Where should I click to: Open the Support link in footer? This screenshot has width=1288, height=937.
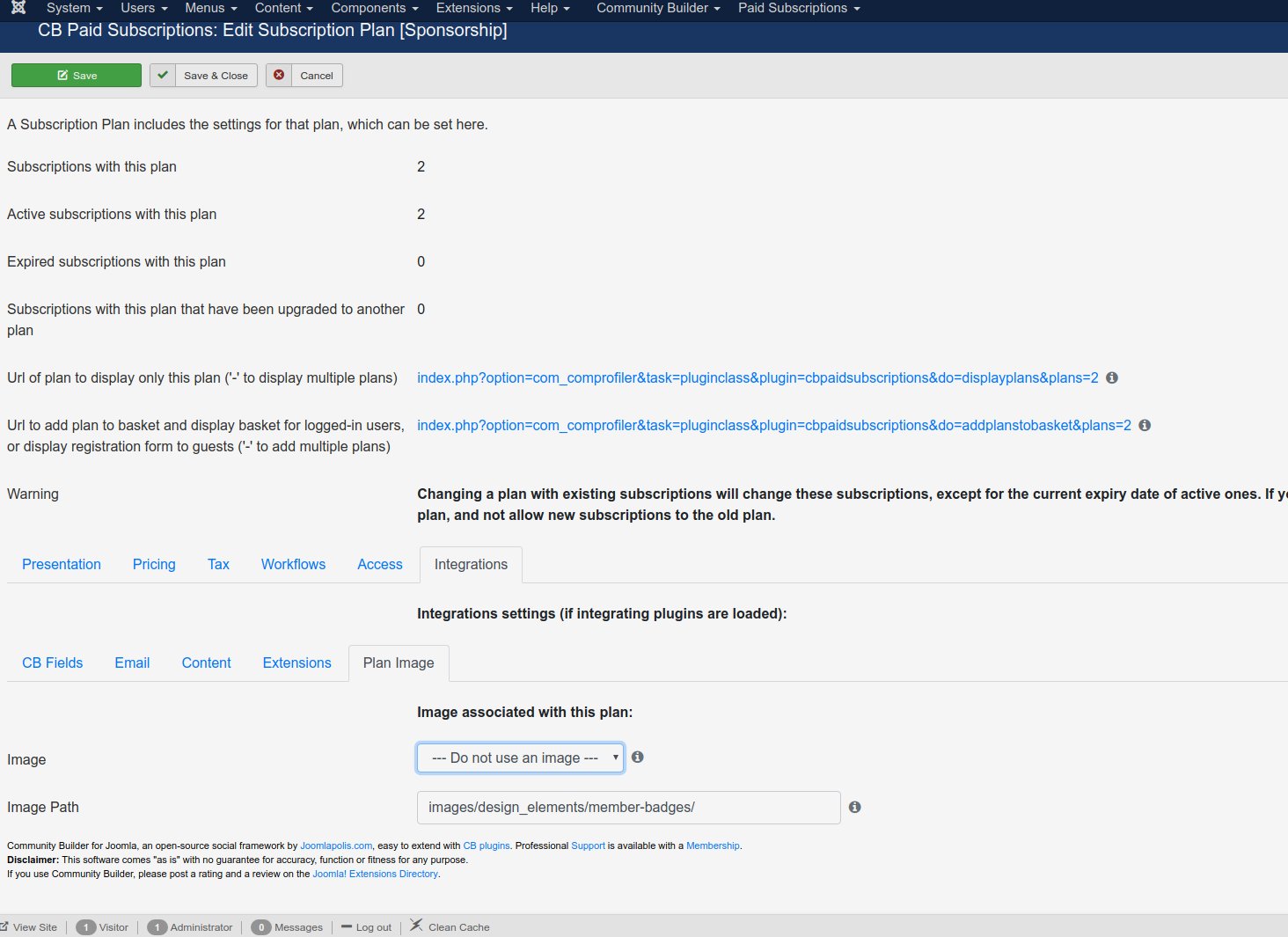tap(588, 845)
